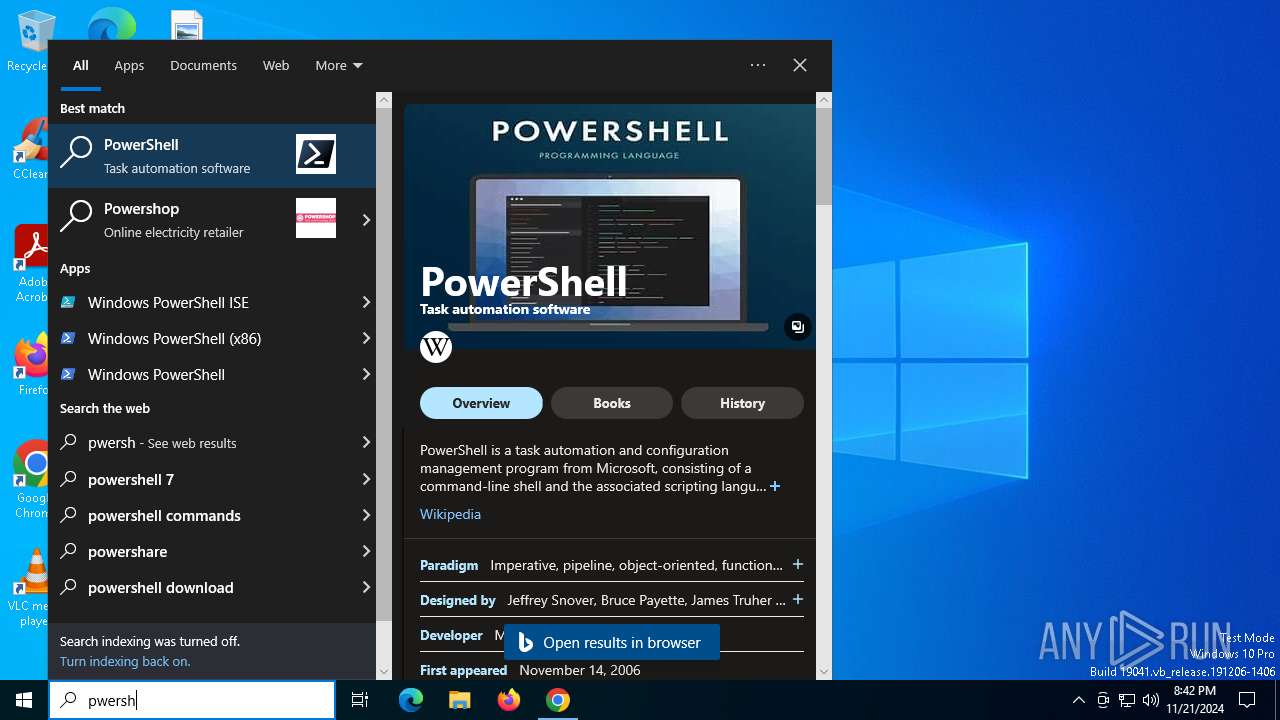The height and width of the screenshot is (720, 1280).
Task: Click the search input field with pwersh
Action: (192, 700)
